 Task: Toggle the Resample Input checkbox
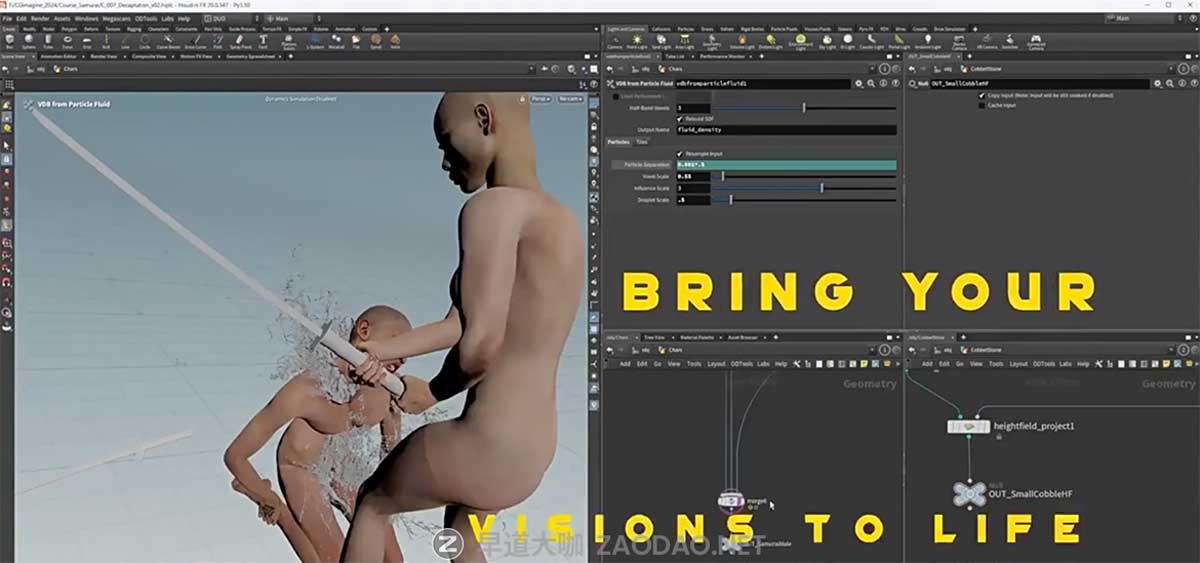click(680, 154)
